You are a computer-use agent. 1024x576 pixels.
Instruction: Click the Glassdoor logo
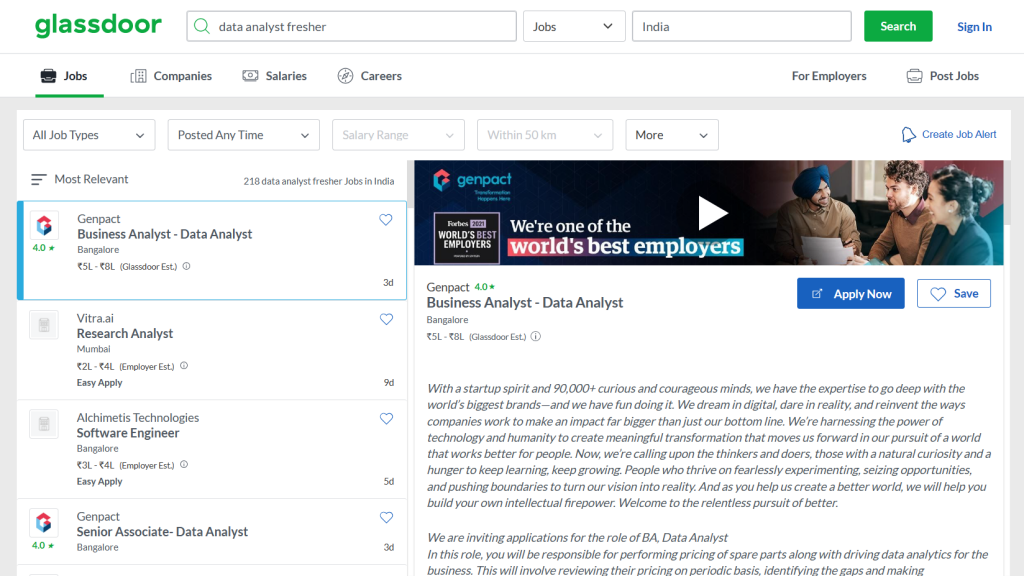98,25
